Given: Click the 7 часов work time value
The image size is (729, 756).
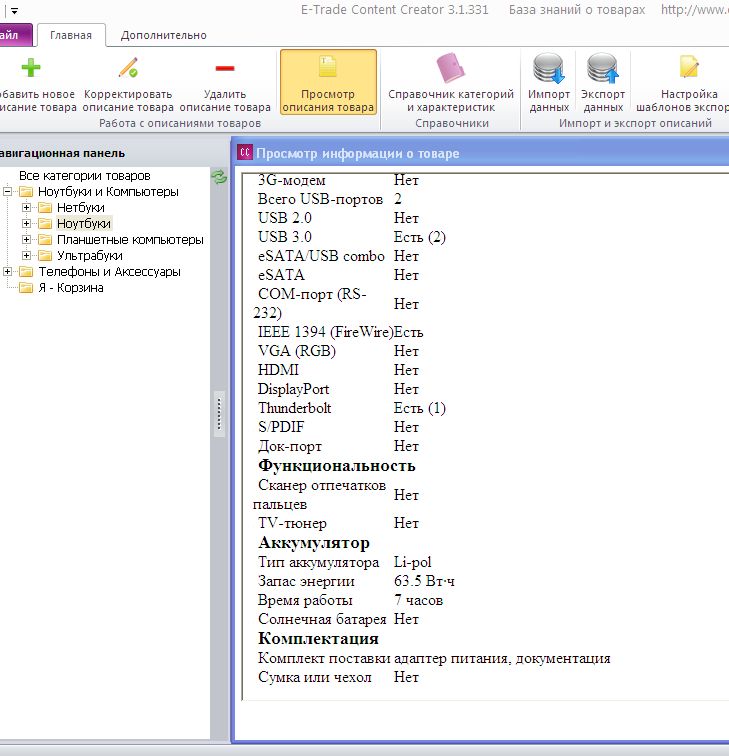Looking at the screenshot, I should pos(418,600).
